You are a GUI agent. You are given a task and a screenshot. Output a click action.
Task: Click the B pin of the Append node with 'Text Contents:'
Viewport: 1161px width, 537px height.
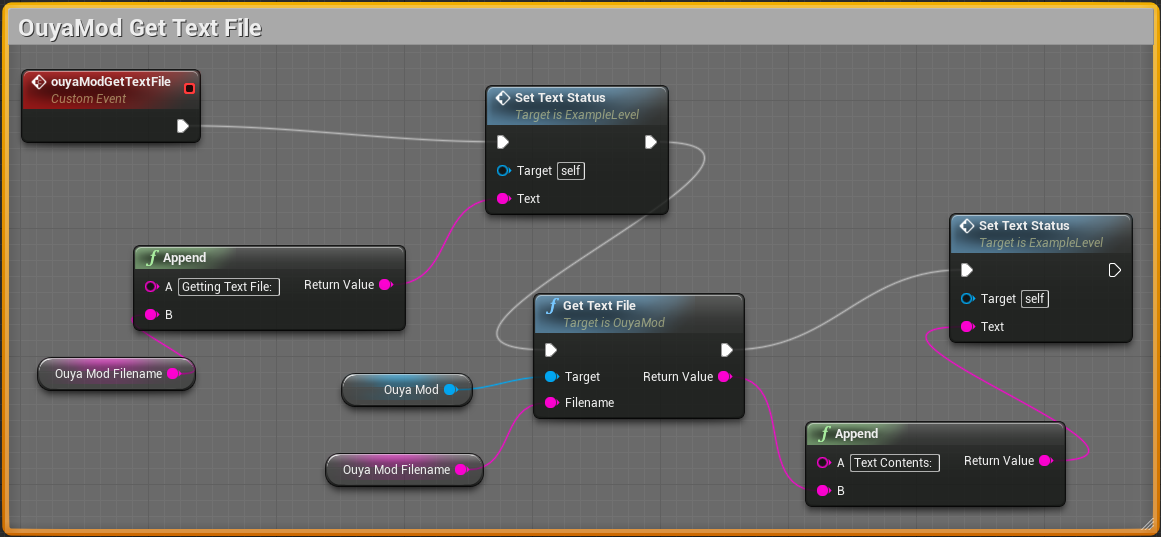[x=823, y=491]
